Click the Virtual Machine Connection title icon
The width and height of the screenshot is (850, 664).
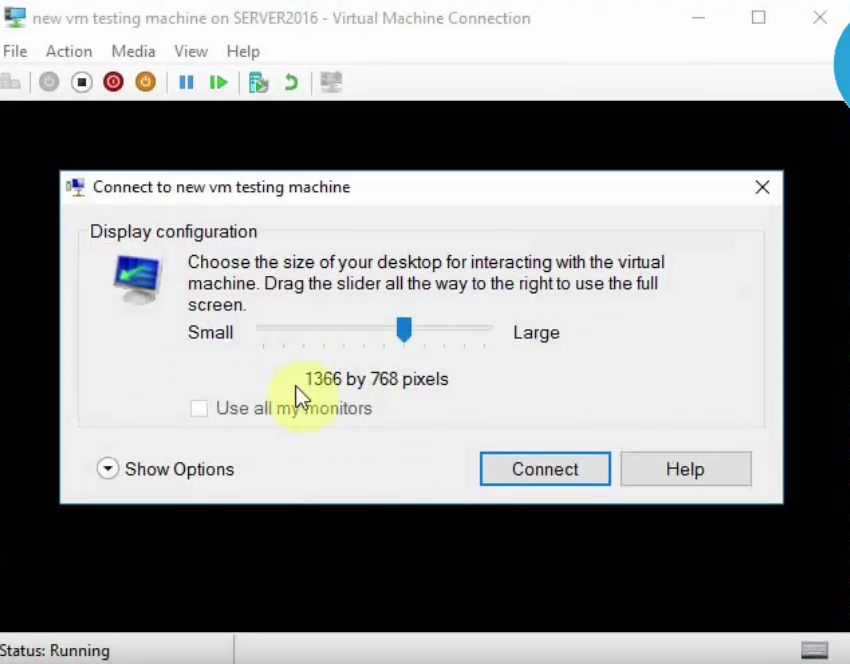pos(15,17)
